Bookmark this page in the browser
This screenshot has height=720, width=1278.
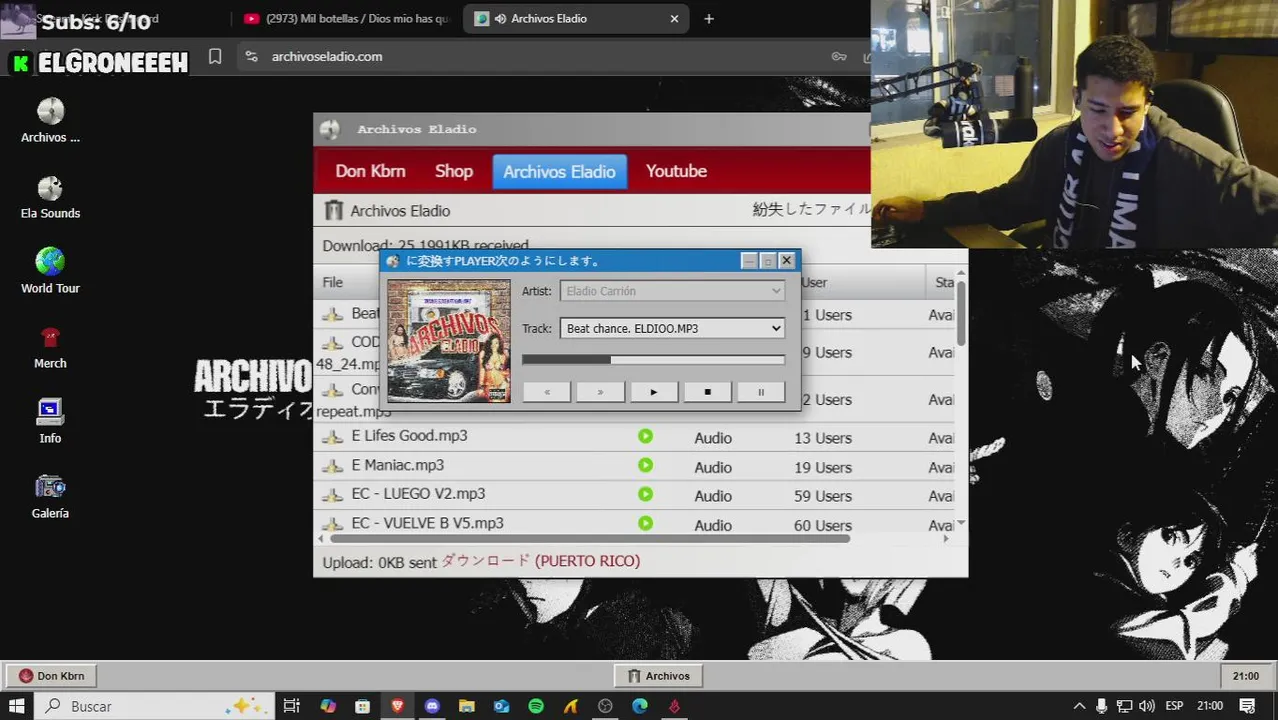tap(215, 57)
